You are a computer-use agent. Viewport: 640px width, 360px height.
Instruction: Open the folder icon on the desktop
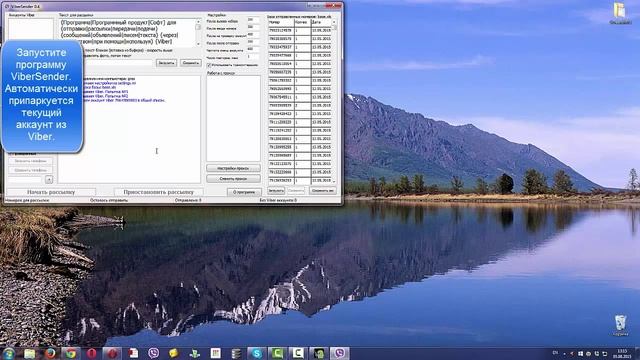[x=620, y=13]
